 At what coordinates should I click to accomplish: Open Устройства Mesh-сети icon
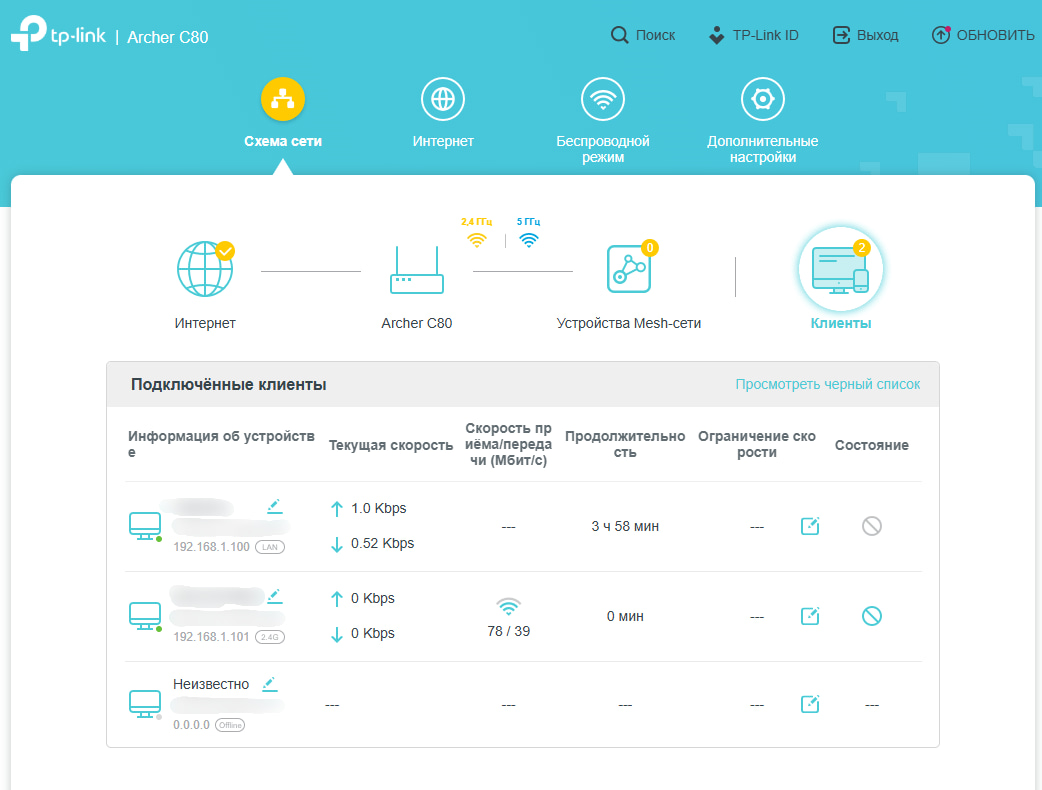[x=629, y=269]
